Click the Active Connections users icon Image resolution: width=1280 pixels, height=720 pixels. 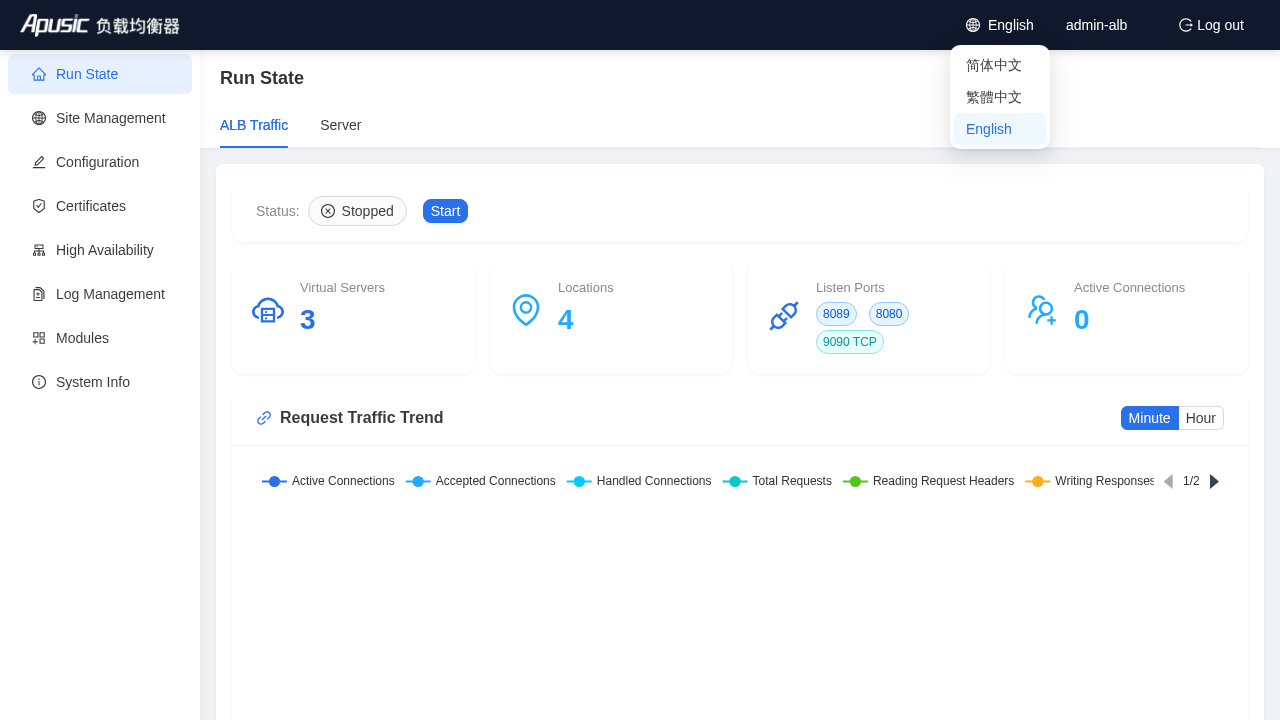point(1042,310)
